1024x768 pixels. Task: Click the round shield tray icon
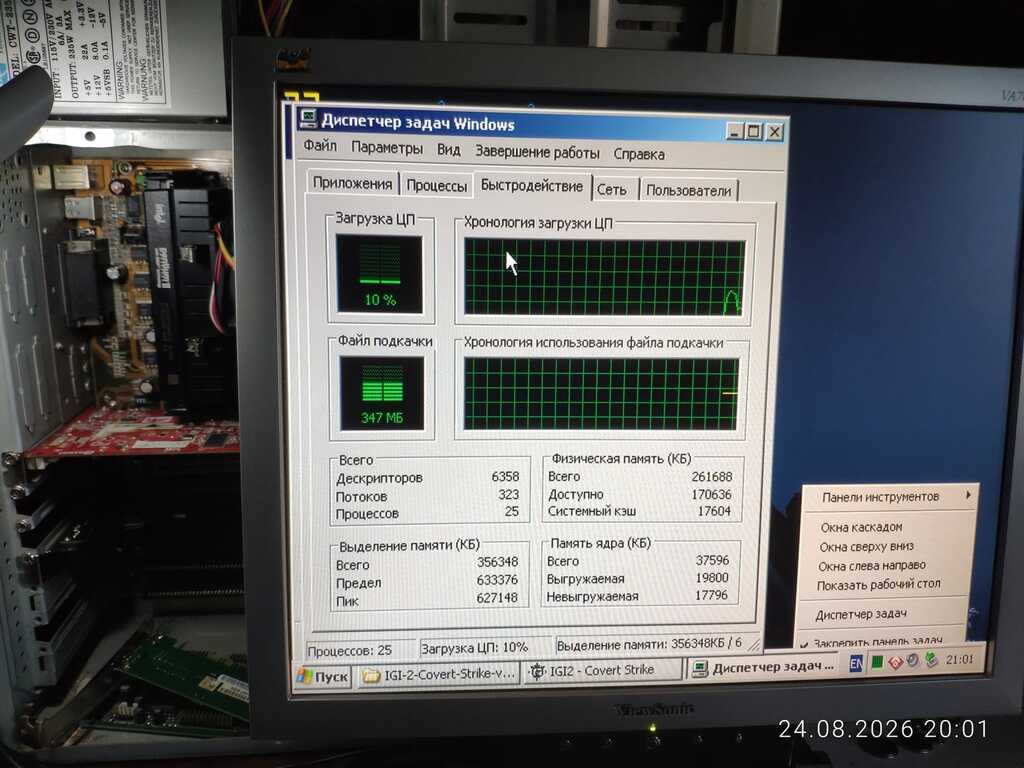point(913,661)
